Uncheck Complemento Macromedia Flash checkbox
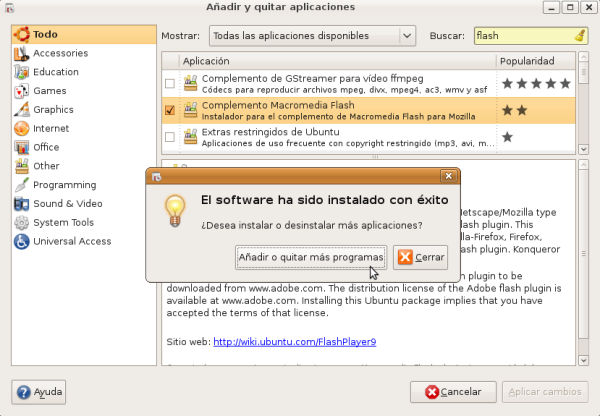Image resolution: width=600 pixels, height=416 pixels. pos(169,110)
